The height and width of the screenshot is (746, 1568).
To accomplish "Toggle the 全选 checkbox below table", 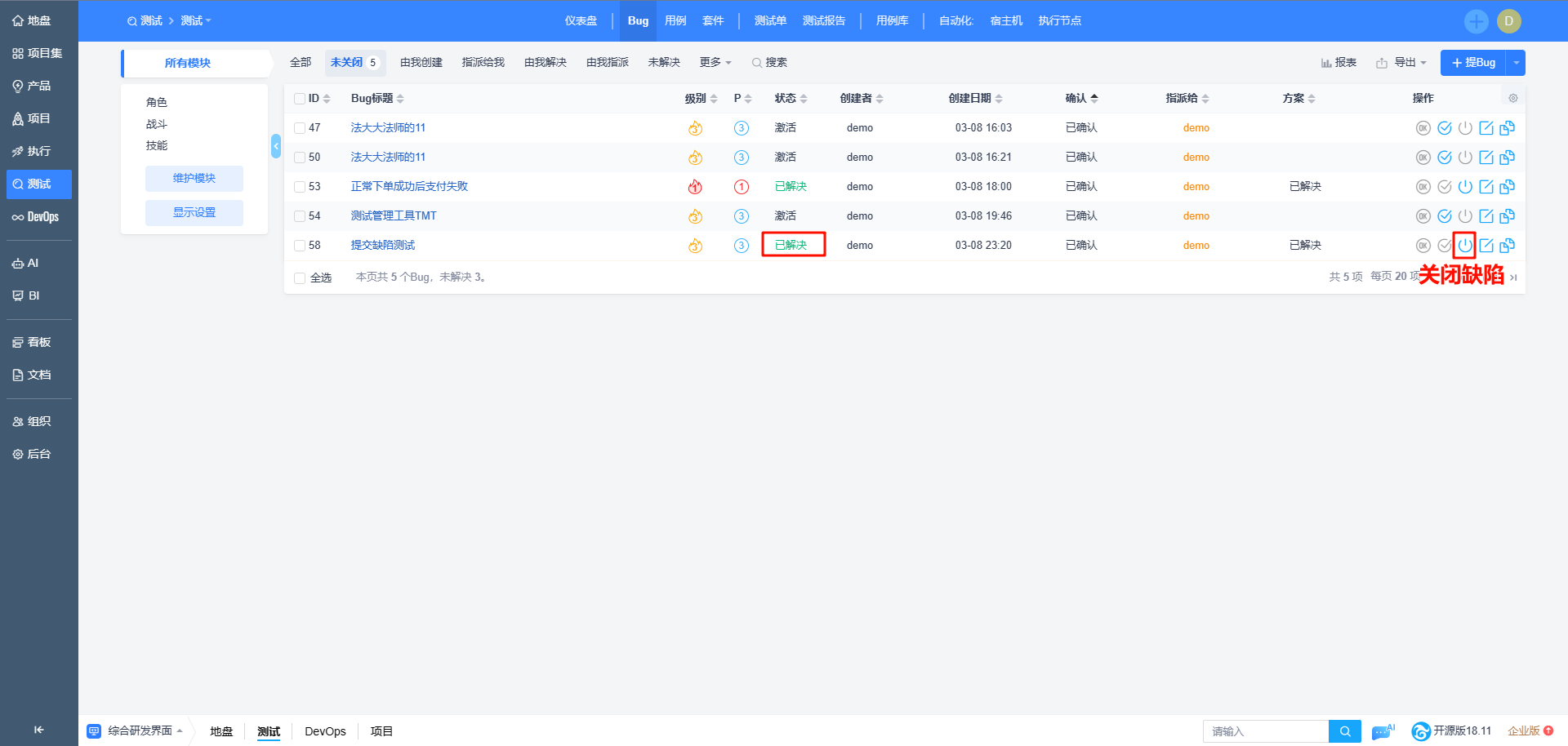I will 300,278.
